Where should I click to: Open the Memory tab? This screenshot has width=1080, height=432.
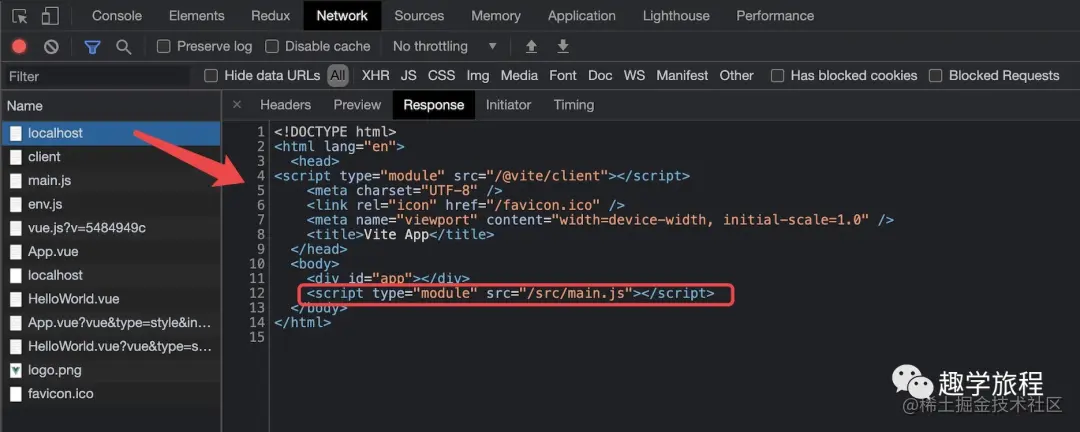[497, 16]
